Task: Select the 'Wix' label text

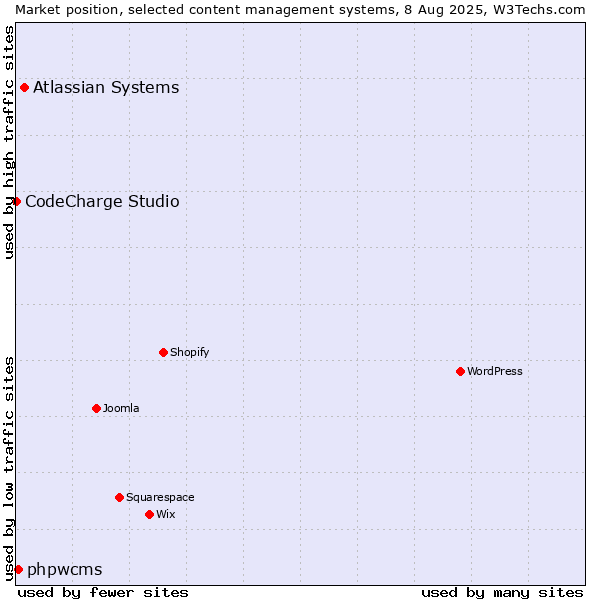Action: coord(166,515)
